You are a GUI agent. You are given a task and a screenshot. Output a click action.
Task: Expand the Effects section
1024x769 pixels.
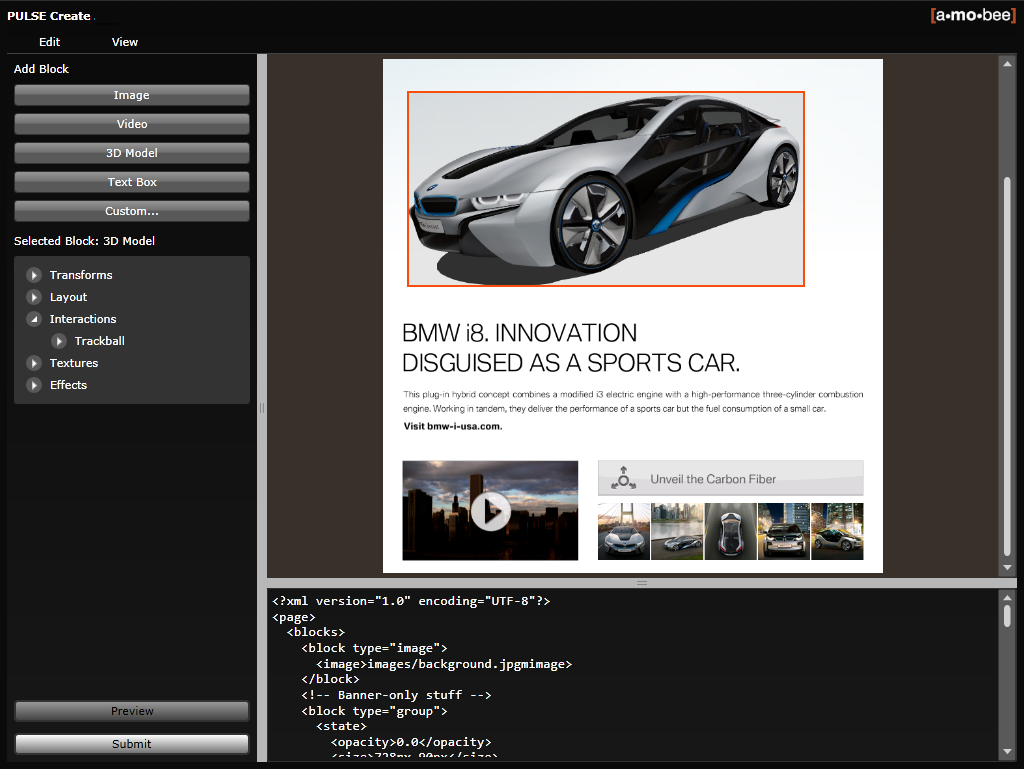[x=34, y=385]
